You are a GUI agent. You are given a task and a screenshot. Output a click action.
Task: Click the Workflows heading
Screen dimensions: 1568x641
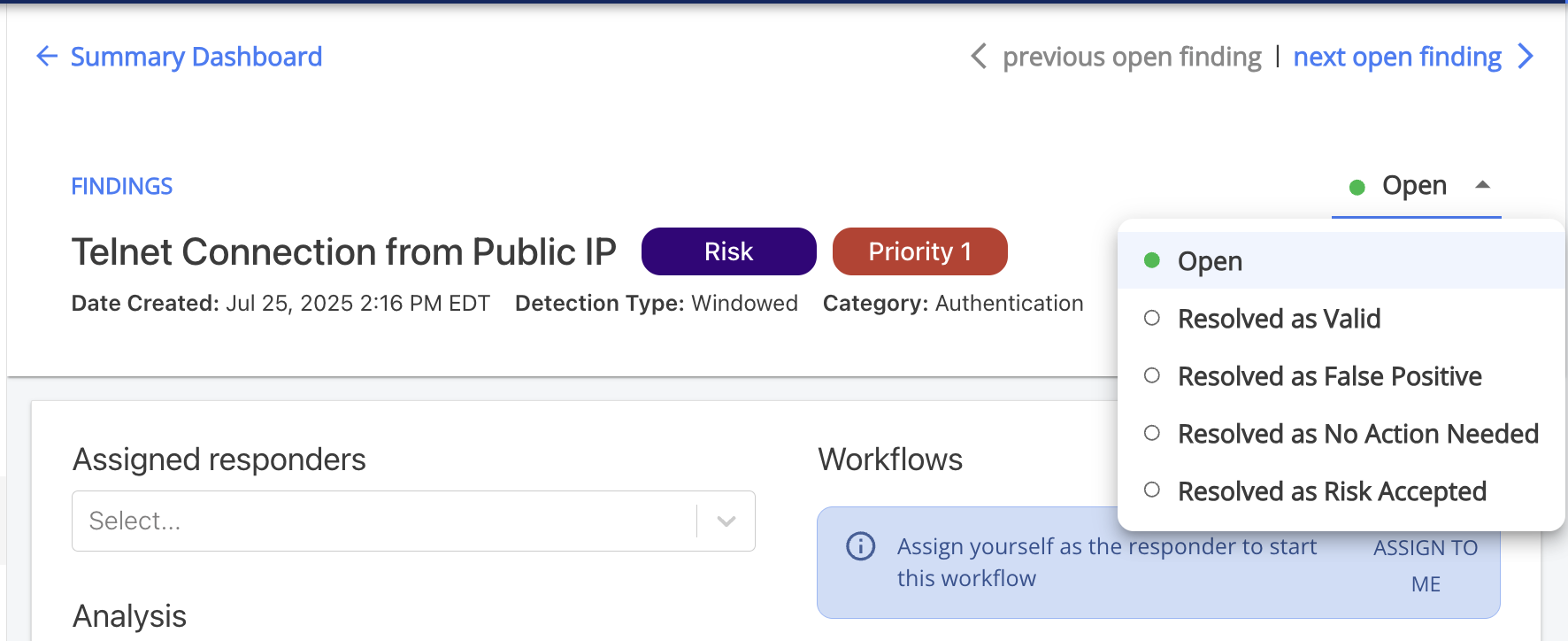click(x=890, y=460)
